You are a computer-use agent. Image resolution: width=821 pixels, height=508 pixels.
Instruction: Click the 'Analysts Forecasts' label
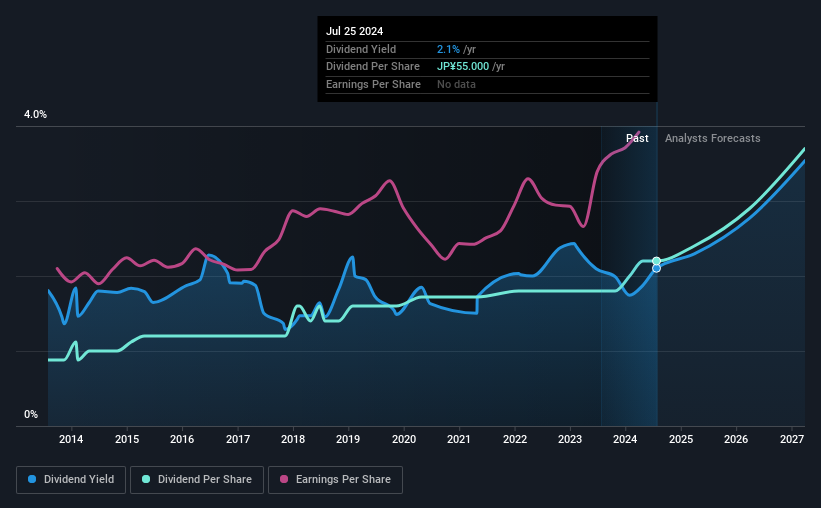point(713,138)
